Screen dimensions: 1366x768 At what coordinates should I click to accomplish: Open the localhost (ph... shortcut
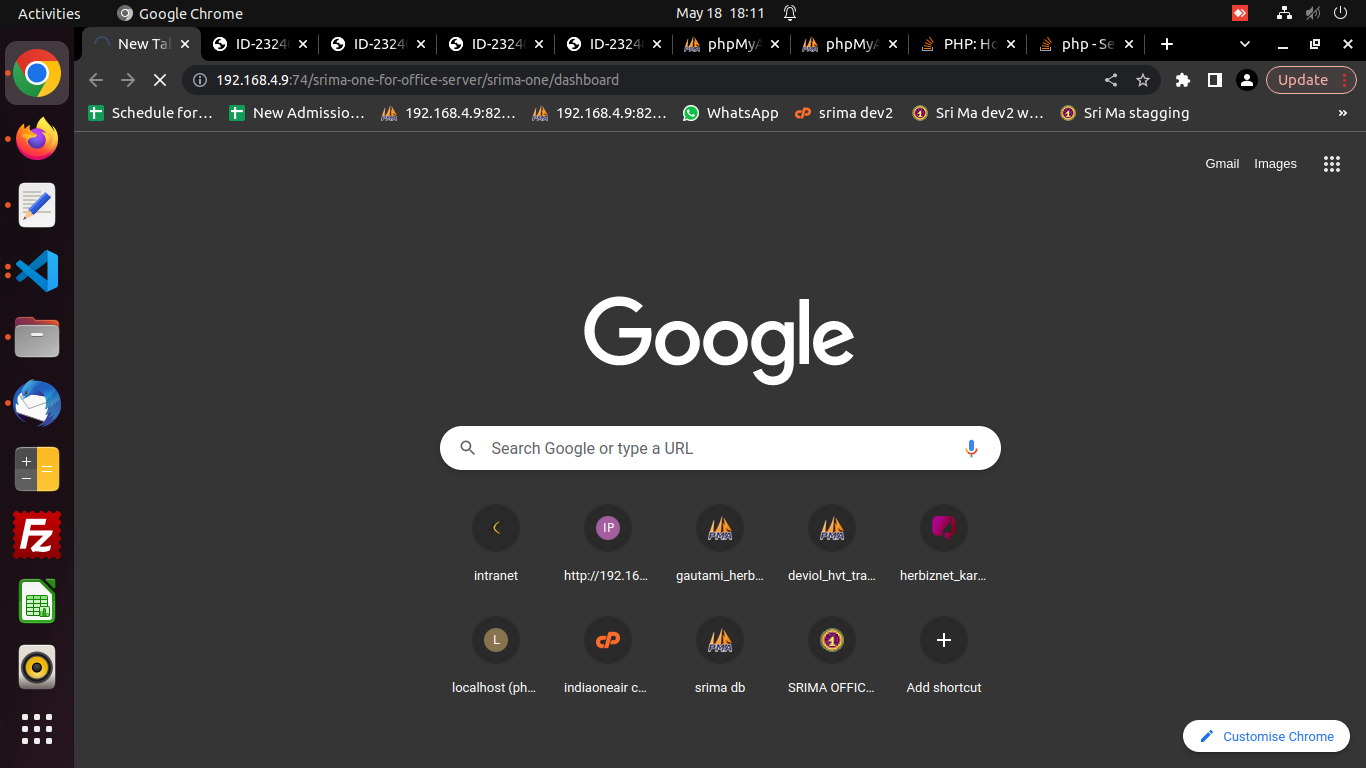[x=496, y=655]
